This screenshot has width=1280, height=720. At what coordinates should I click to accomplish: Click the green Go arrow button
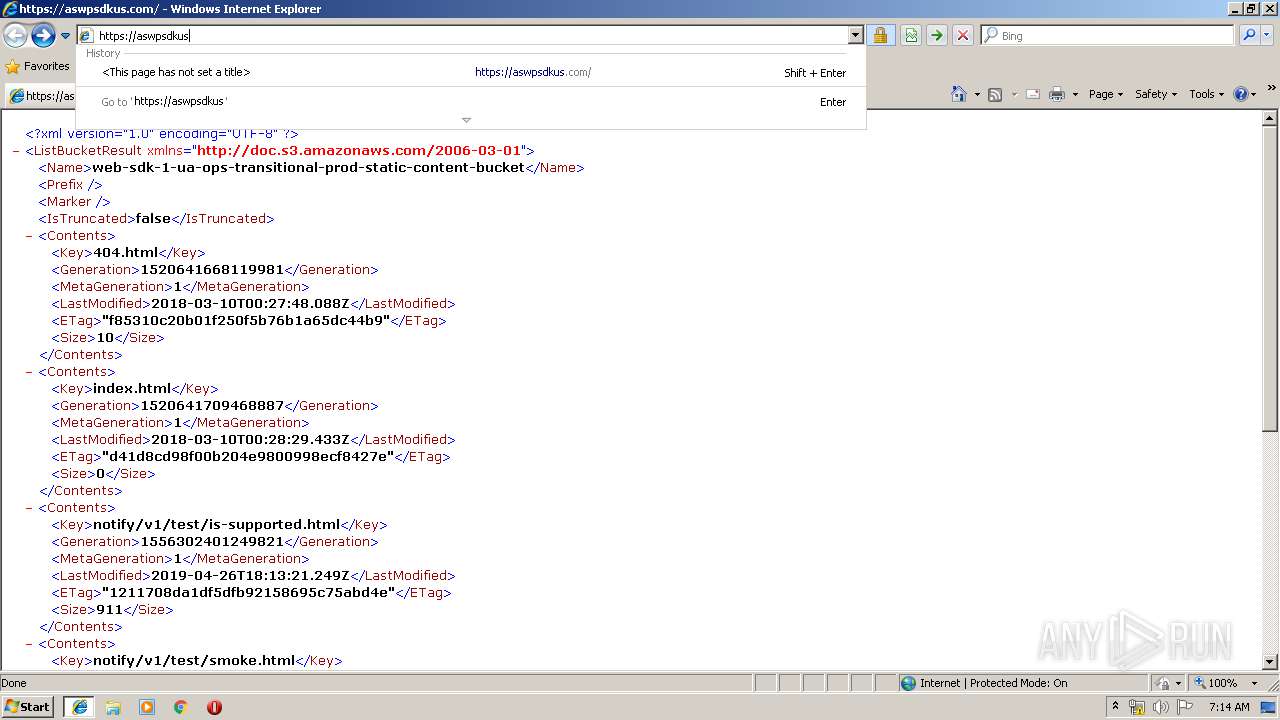[x=936, y=35]
